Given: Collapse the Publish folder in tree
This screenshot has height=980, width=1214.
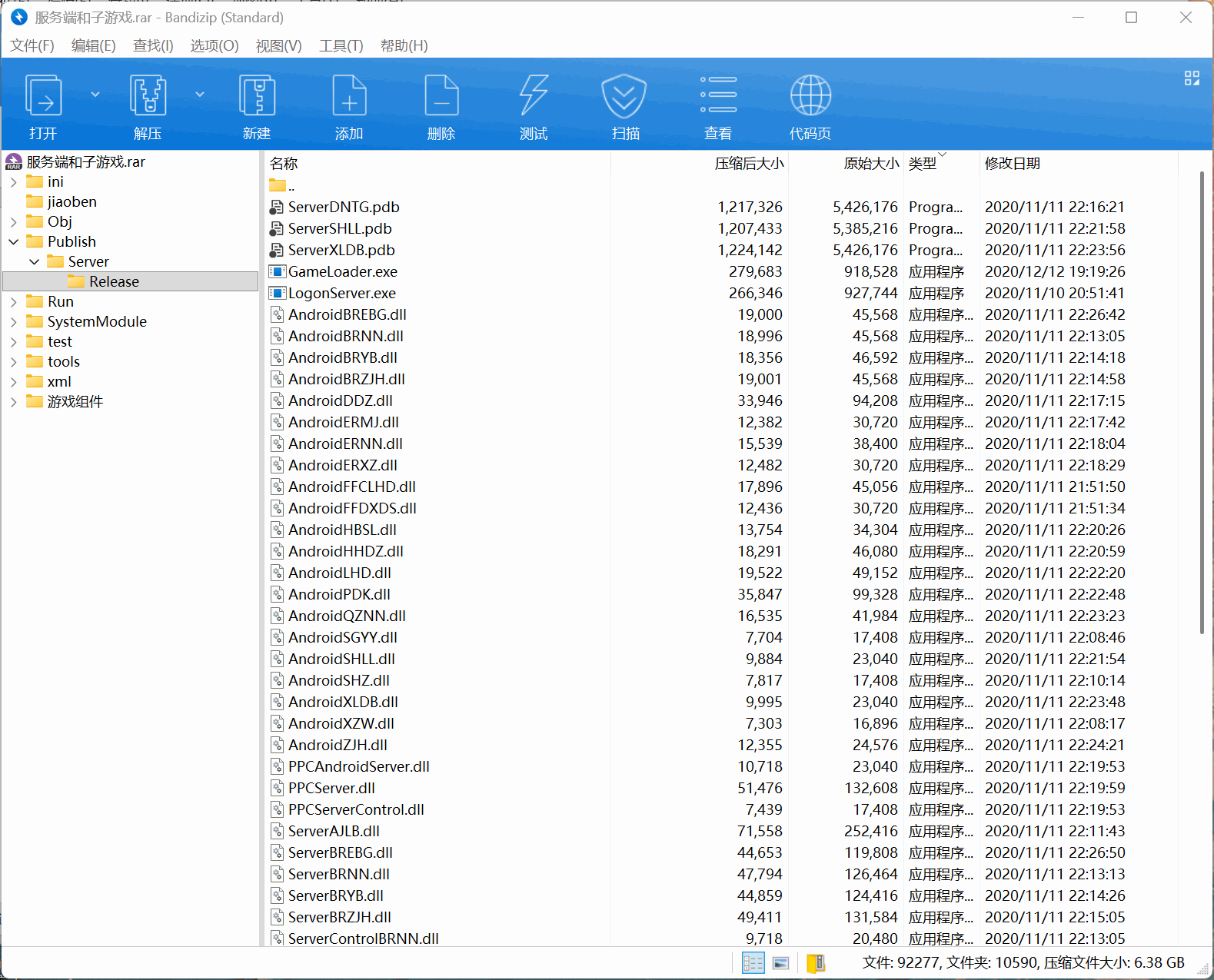Looking at the screenshot, I should (14, 242).
